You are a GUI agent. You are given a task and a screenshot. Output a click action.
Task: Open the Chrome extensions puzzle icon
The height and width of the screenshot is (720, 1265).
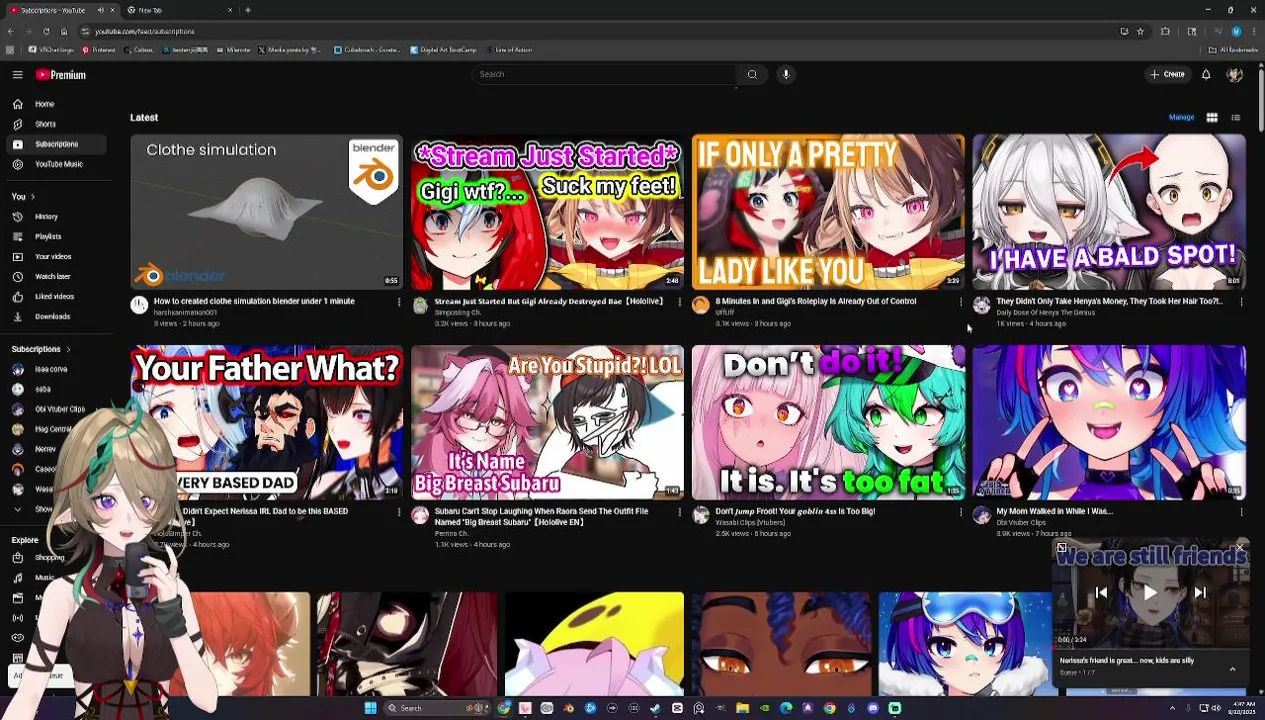click(x=1165, y=31)
